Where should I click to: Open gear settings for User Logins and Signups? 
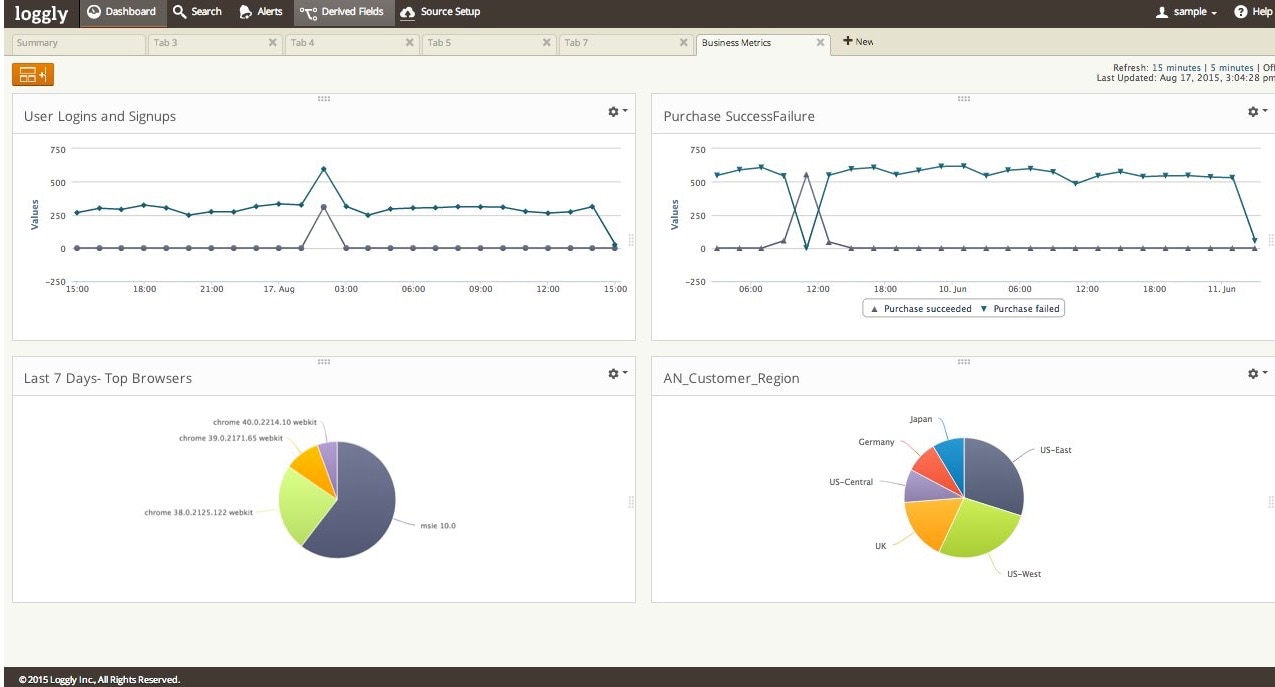pyautogui.click(x=615, y=112)
